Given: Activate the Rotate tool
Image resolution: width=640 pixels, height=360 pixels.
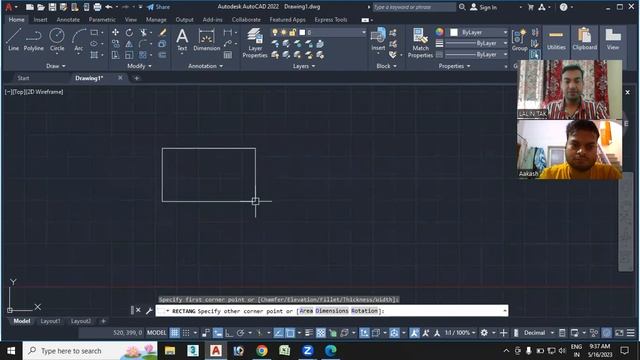Looking at the screenshot, I should [129, 32].
